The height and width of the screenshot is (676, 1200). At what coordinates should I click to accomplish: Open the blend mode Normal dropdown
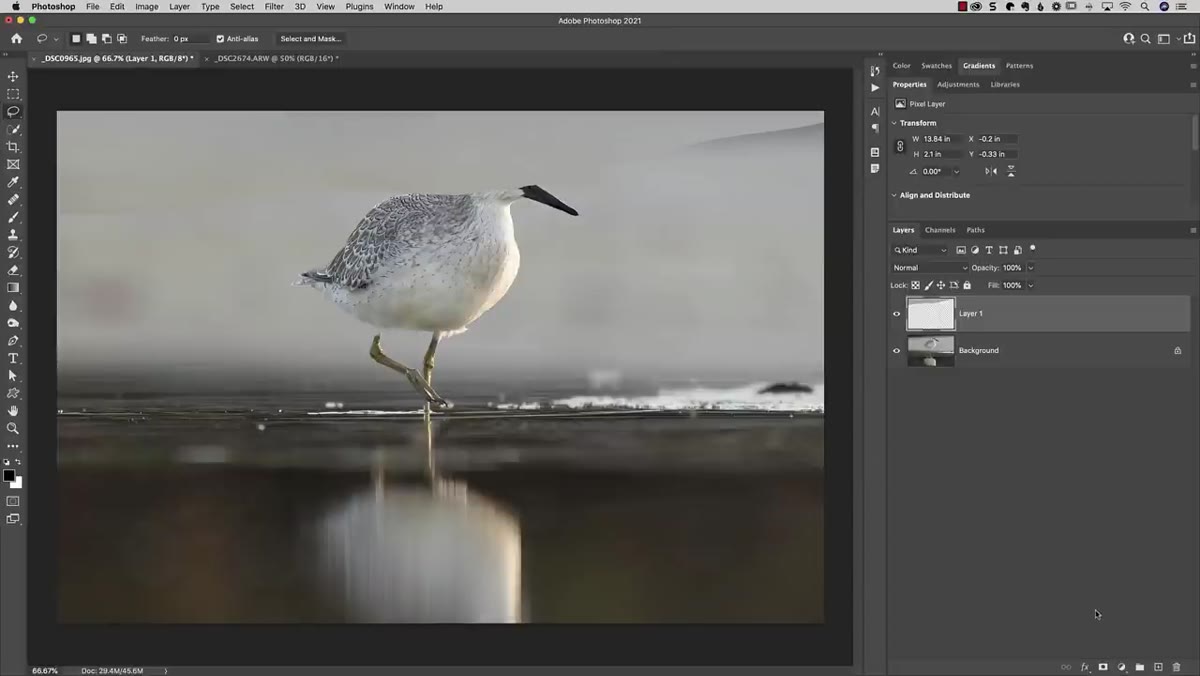pos(930,268)
